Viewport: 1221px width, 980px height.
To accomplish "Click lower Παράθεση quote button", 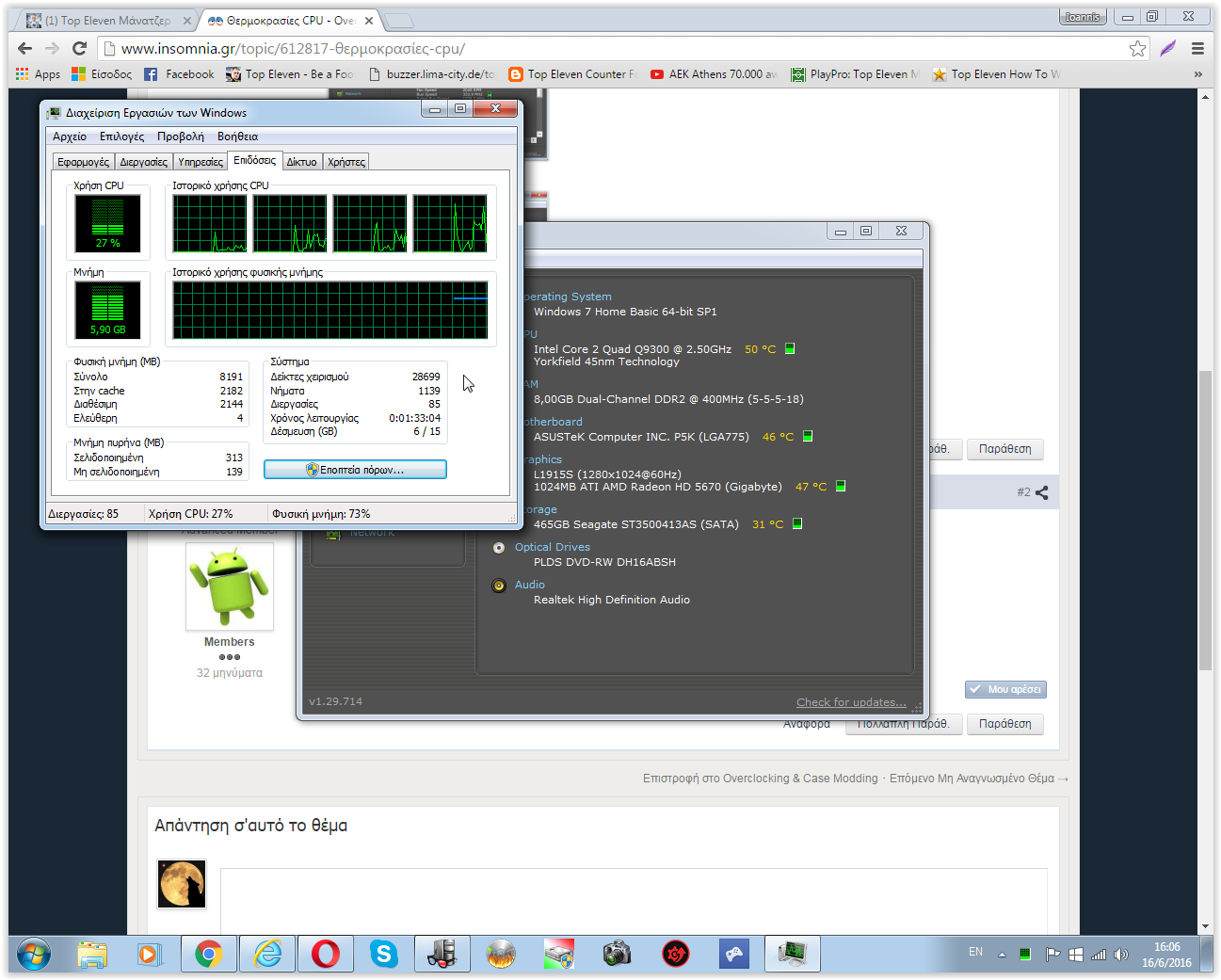I will click(1004, 724).
